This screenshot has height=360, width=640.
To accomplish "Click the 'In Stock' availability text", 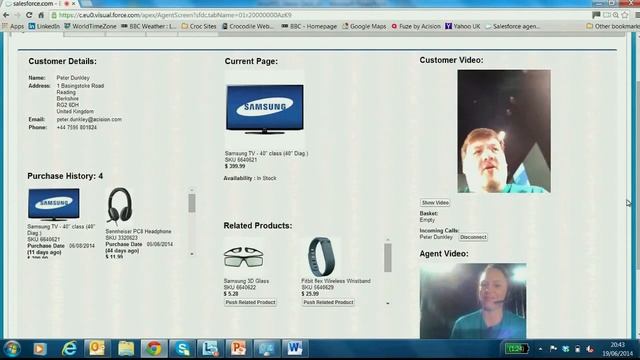I will (x=267, y=178).
